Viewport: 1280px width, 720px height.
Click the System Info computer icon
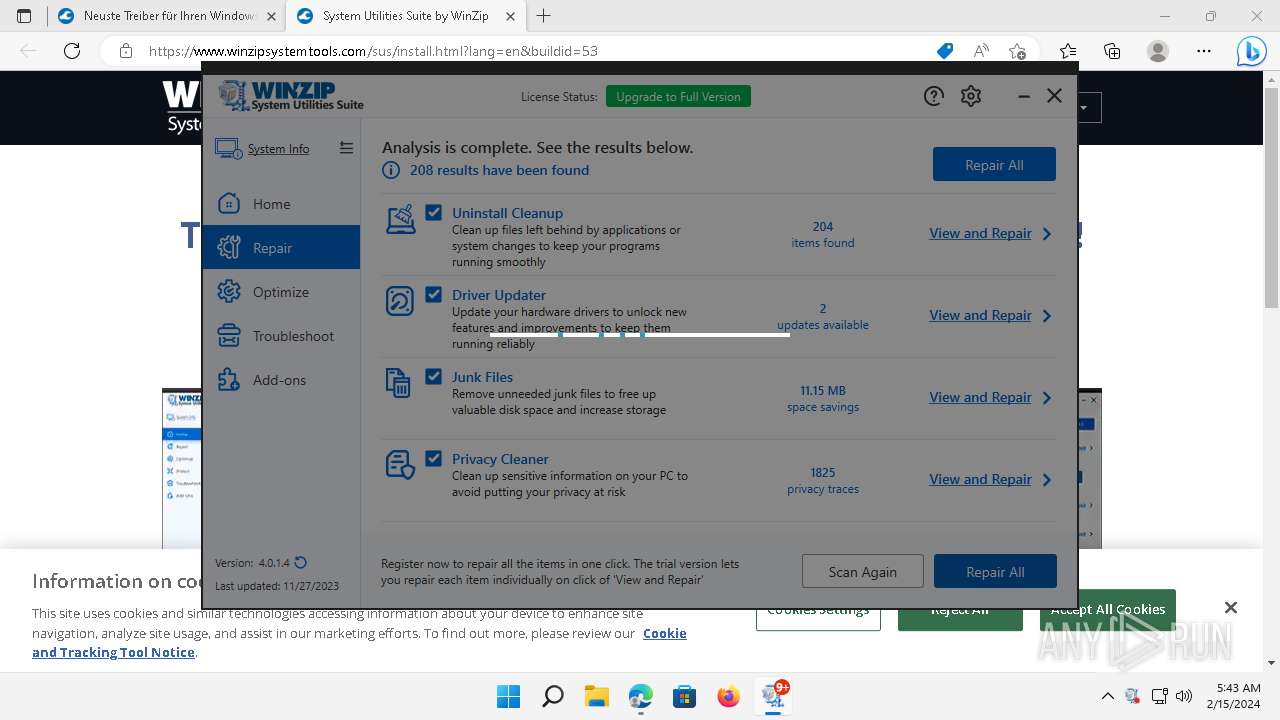click(x=228, y=149)
